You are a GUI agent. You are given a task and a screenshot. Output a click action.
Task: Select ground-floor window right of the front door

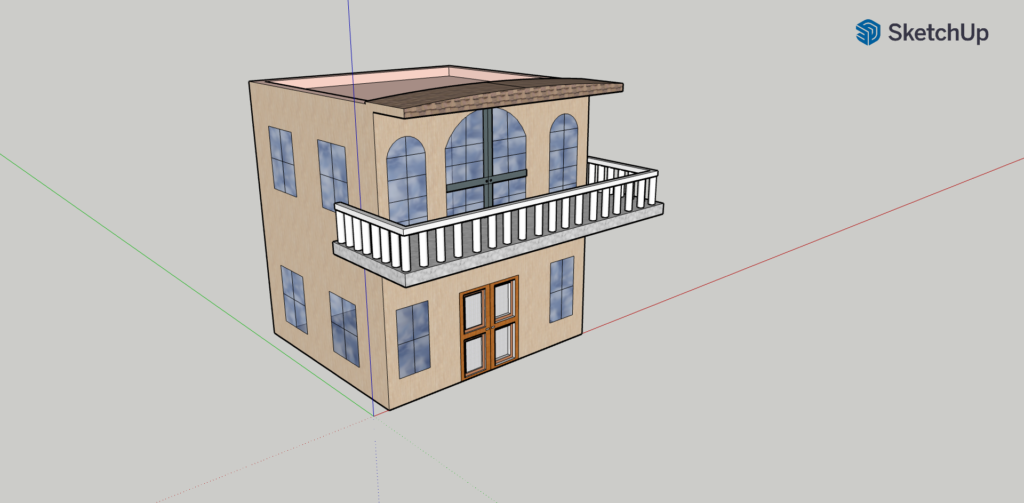pyautogui.click(x=562, y=289)
